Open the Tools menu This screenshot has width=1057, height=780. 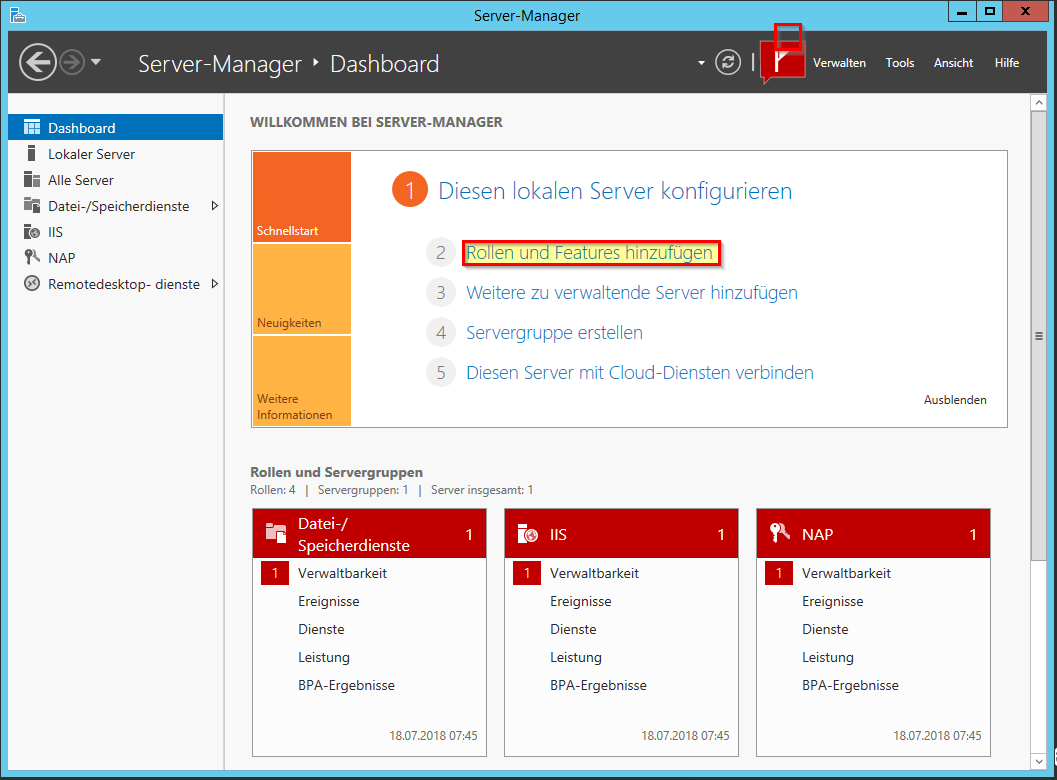click(900, 63)
